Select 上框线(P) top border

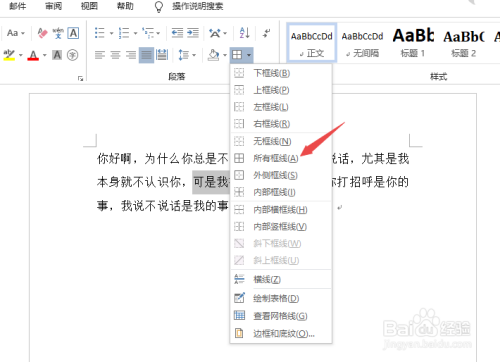pos(281,90)
